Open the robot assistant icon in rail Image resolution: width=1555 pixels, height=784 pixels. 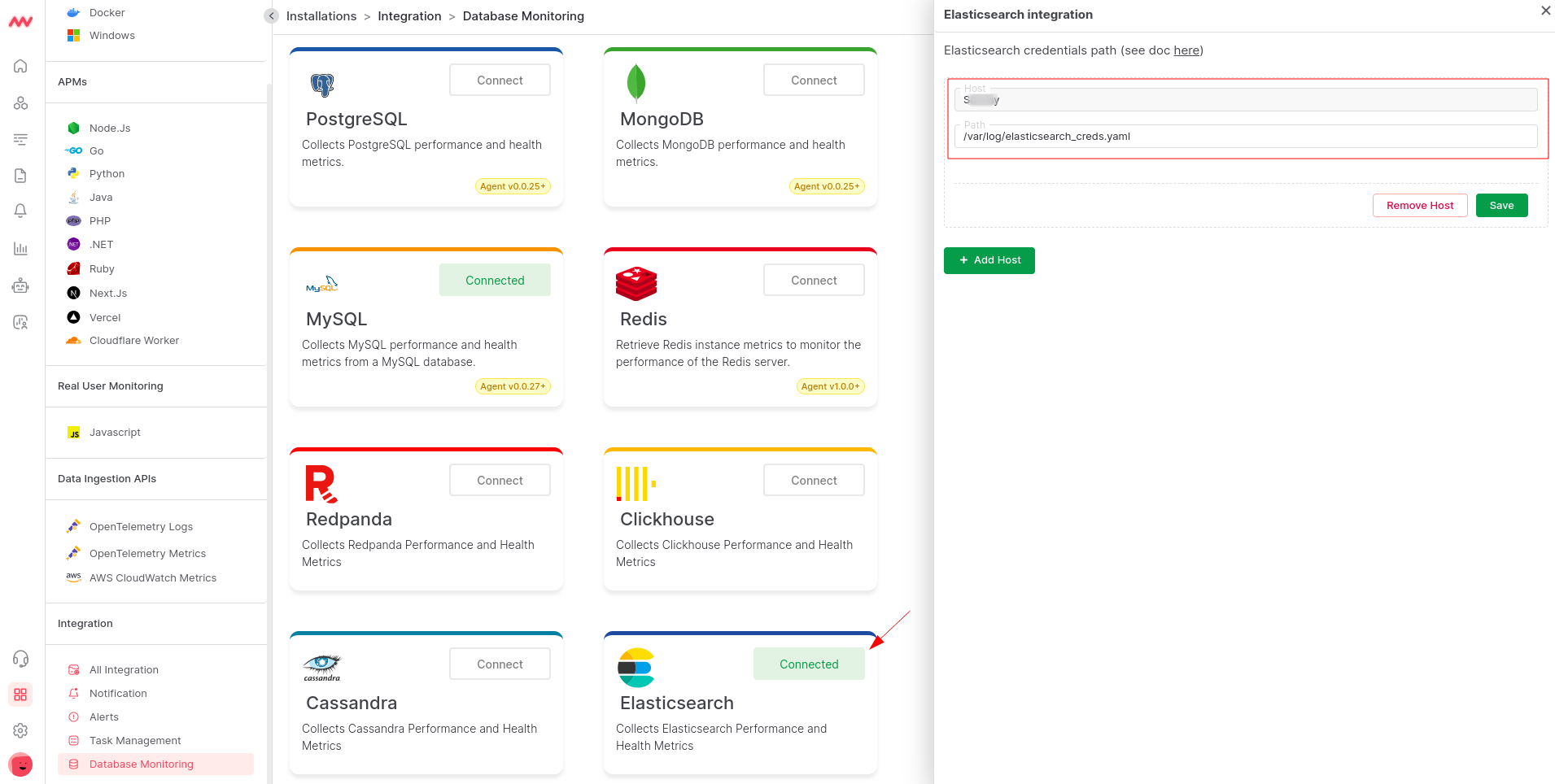(20, 285)
